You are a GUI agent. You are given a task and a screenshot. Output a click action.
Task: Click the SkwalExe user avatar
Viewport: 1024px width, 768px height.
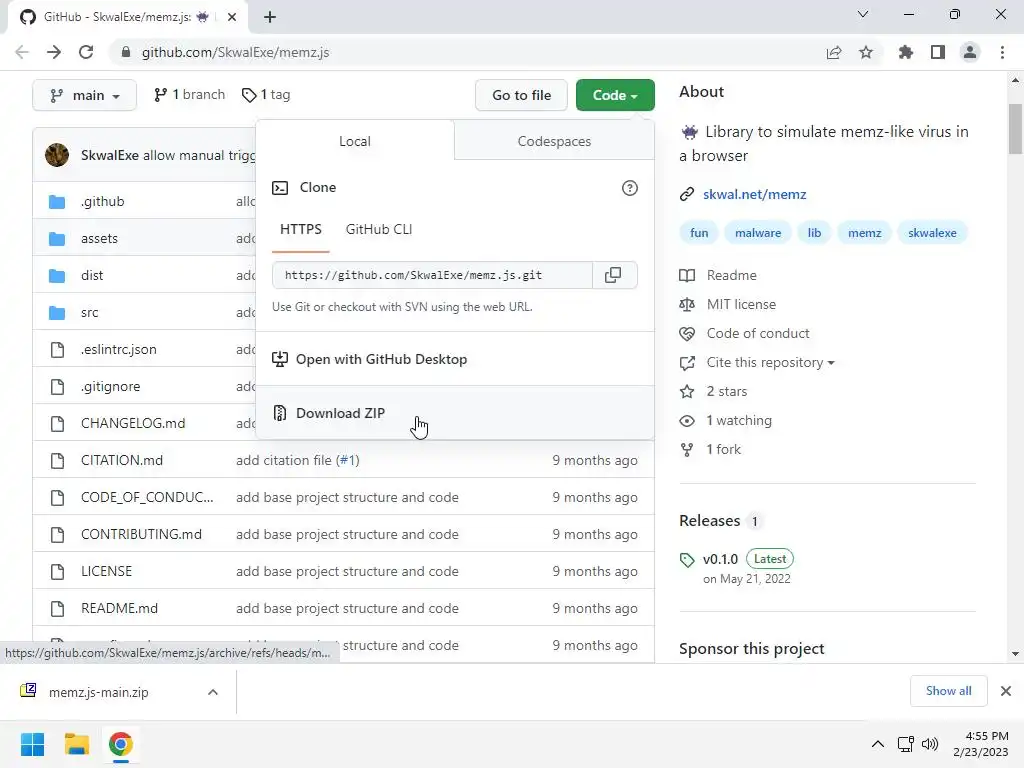click(x=57, y=155)
